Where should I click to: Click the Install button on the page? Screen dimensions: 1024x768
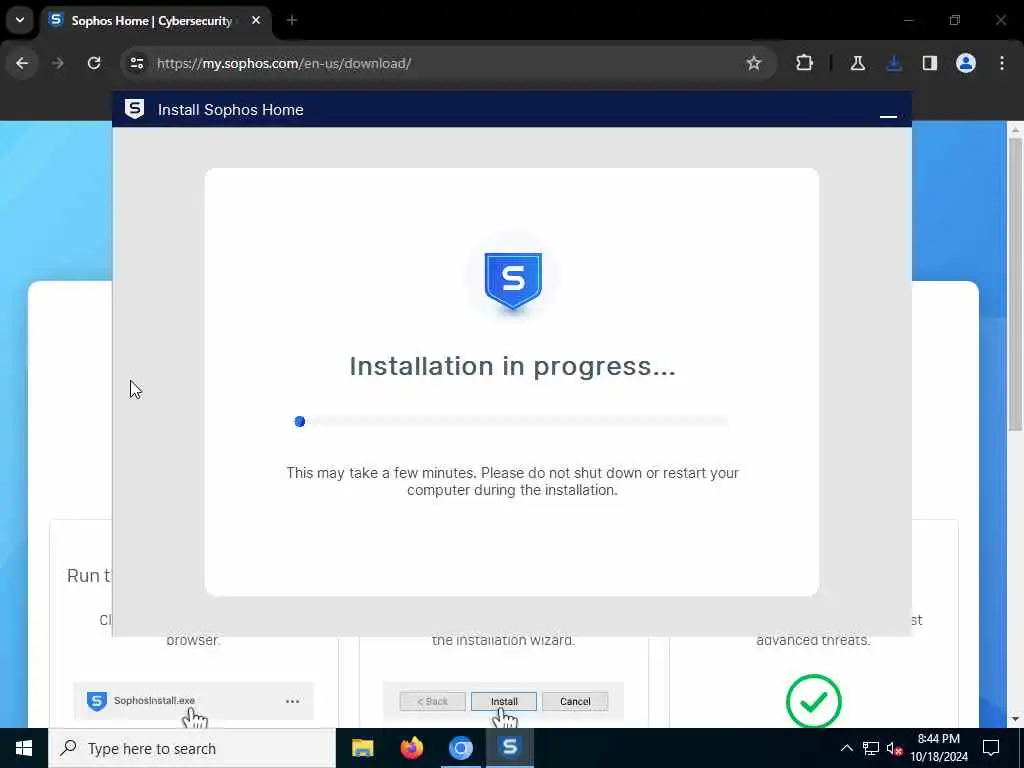(x=504, y=701)
